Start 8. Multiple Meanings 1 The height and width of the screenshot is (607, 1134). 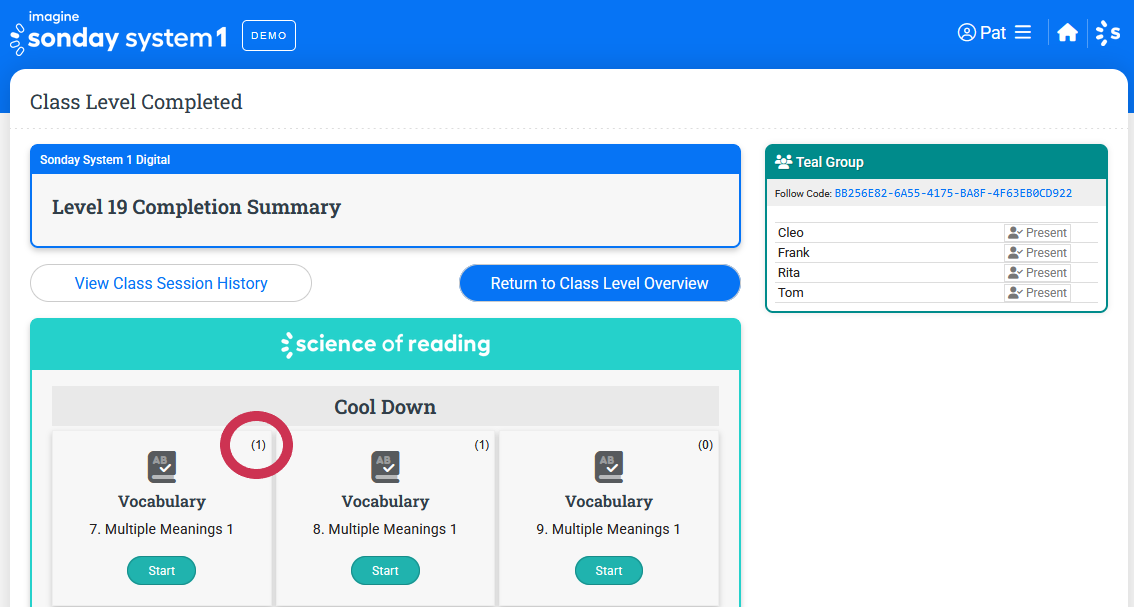point(385,570)
